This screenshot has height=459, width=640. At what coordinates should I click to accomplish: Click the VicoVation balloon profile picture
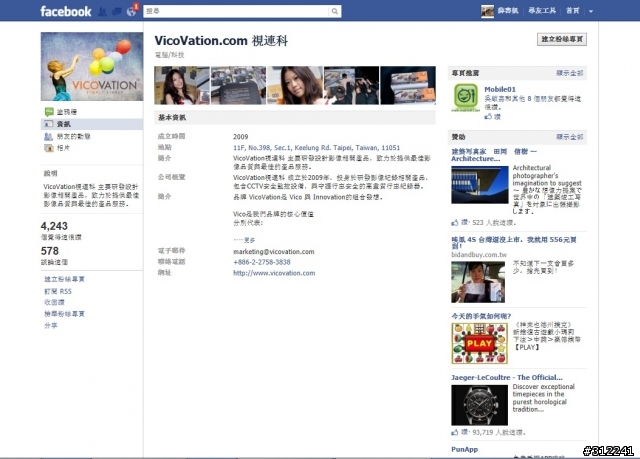coord(92,67)
